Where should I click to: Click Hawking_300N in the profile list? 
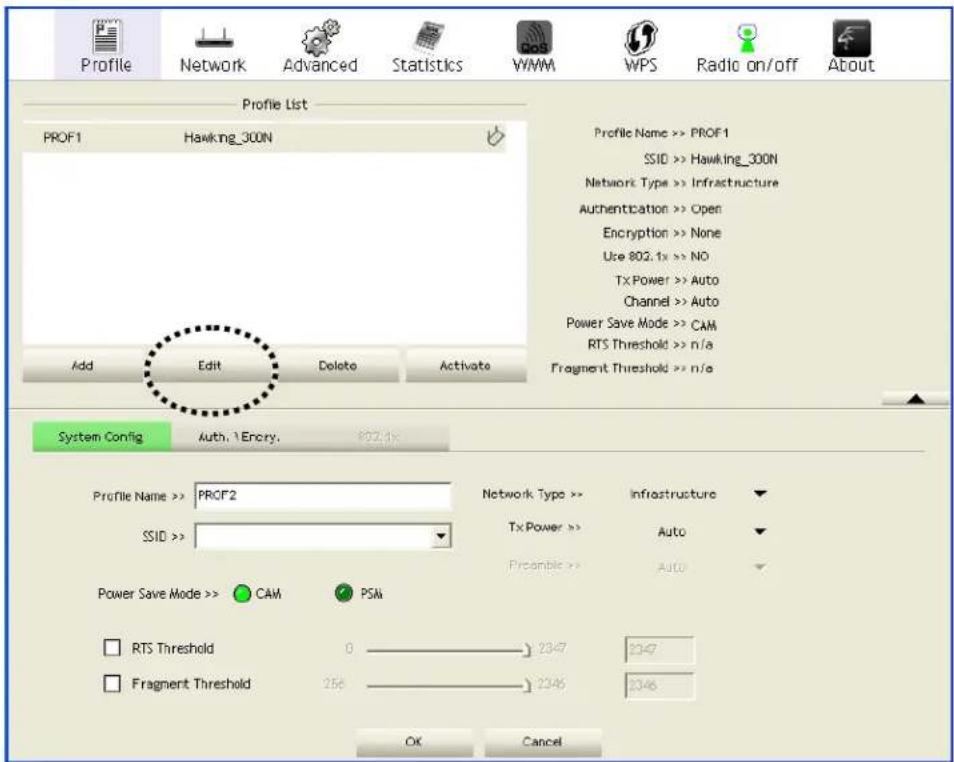(x=228, y=138)
